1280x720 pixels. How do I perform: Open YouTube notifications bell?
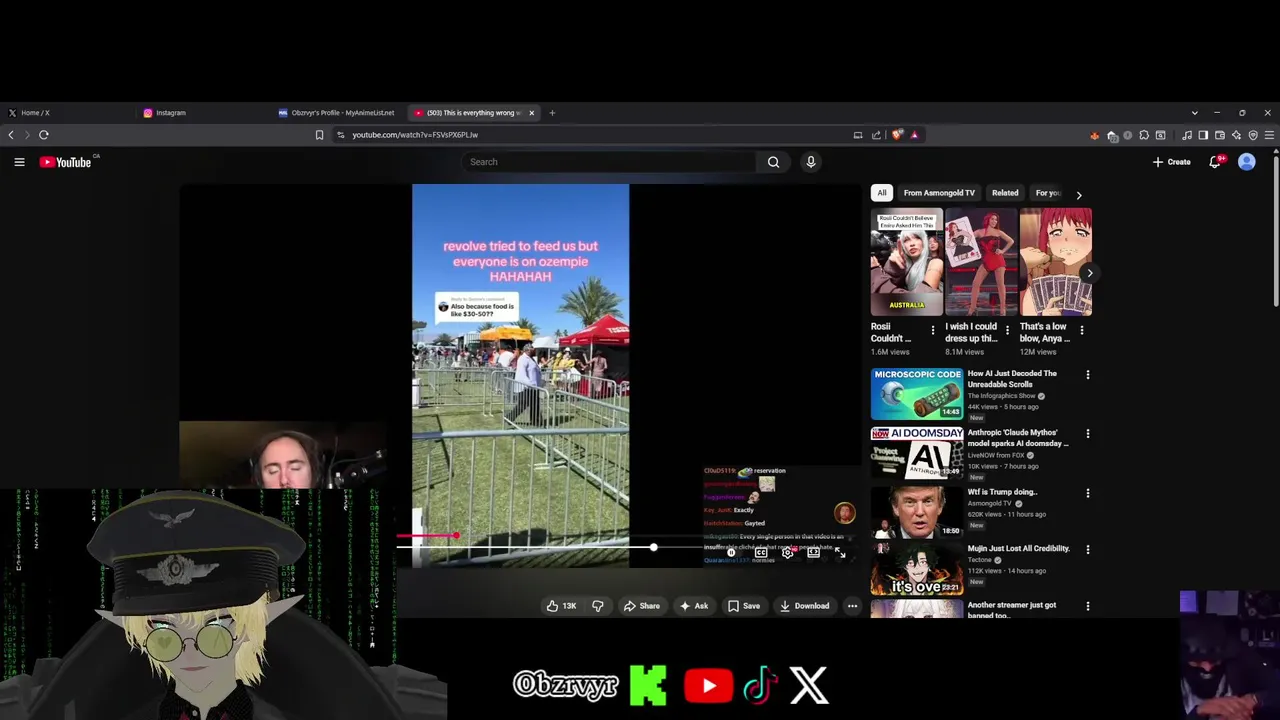[1215, 162]
